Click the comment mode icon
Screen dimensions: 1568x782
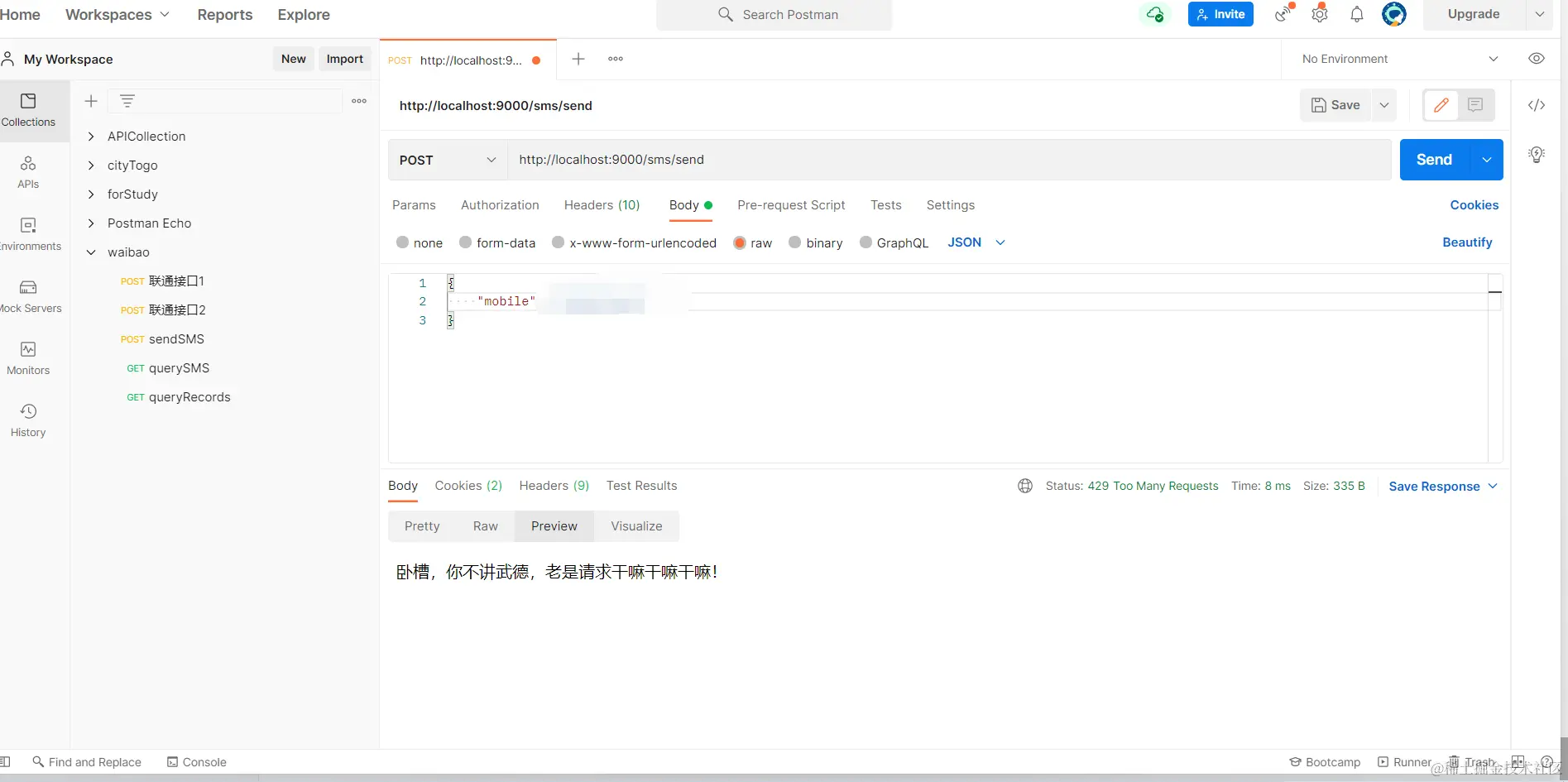[1475, 105]
